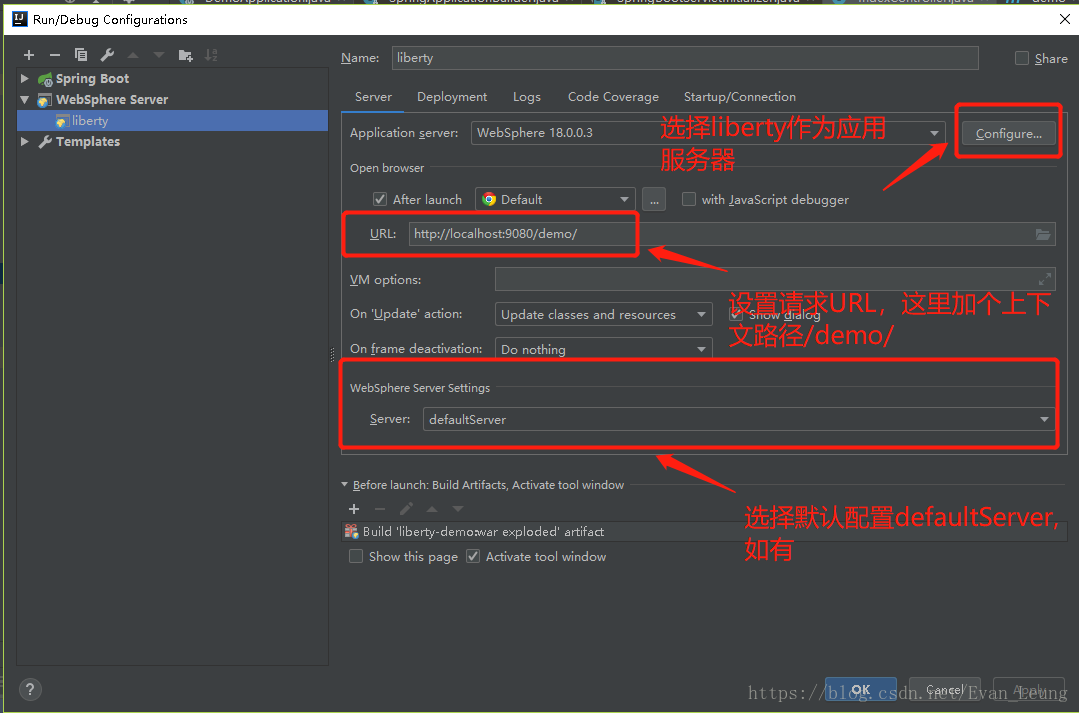Click the WebSphere Server node icon
Viewport: 1079px width, 713px height.
click(x=44, y=100)
